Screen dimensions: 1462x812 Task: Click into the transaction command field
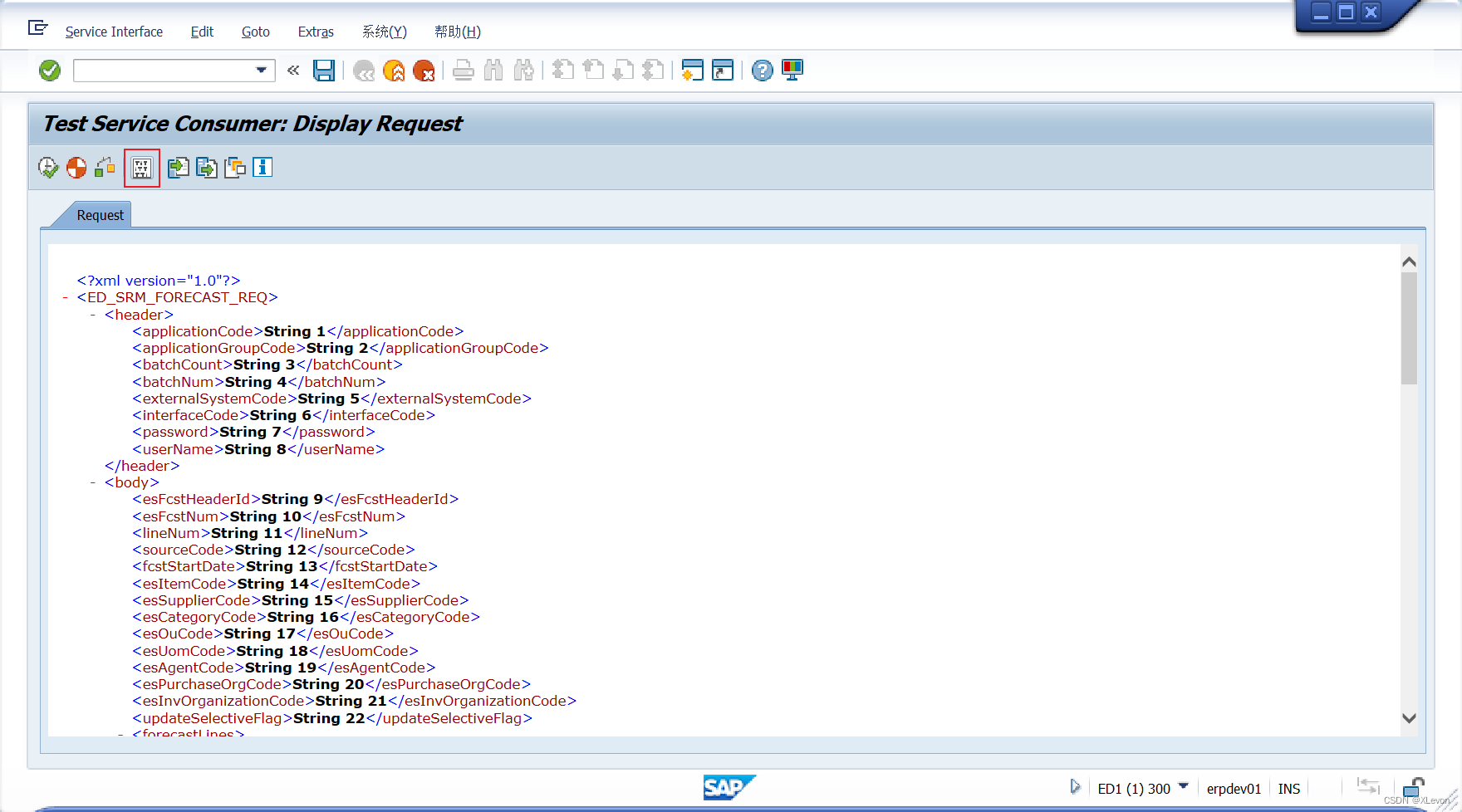[164, 71]
